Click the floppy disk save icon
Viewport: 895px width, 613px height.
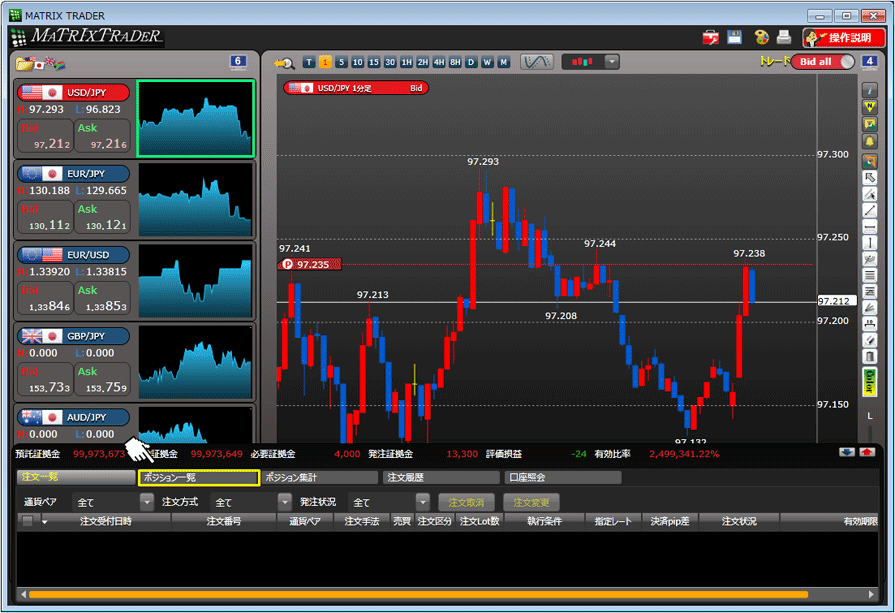735,37
